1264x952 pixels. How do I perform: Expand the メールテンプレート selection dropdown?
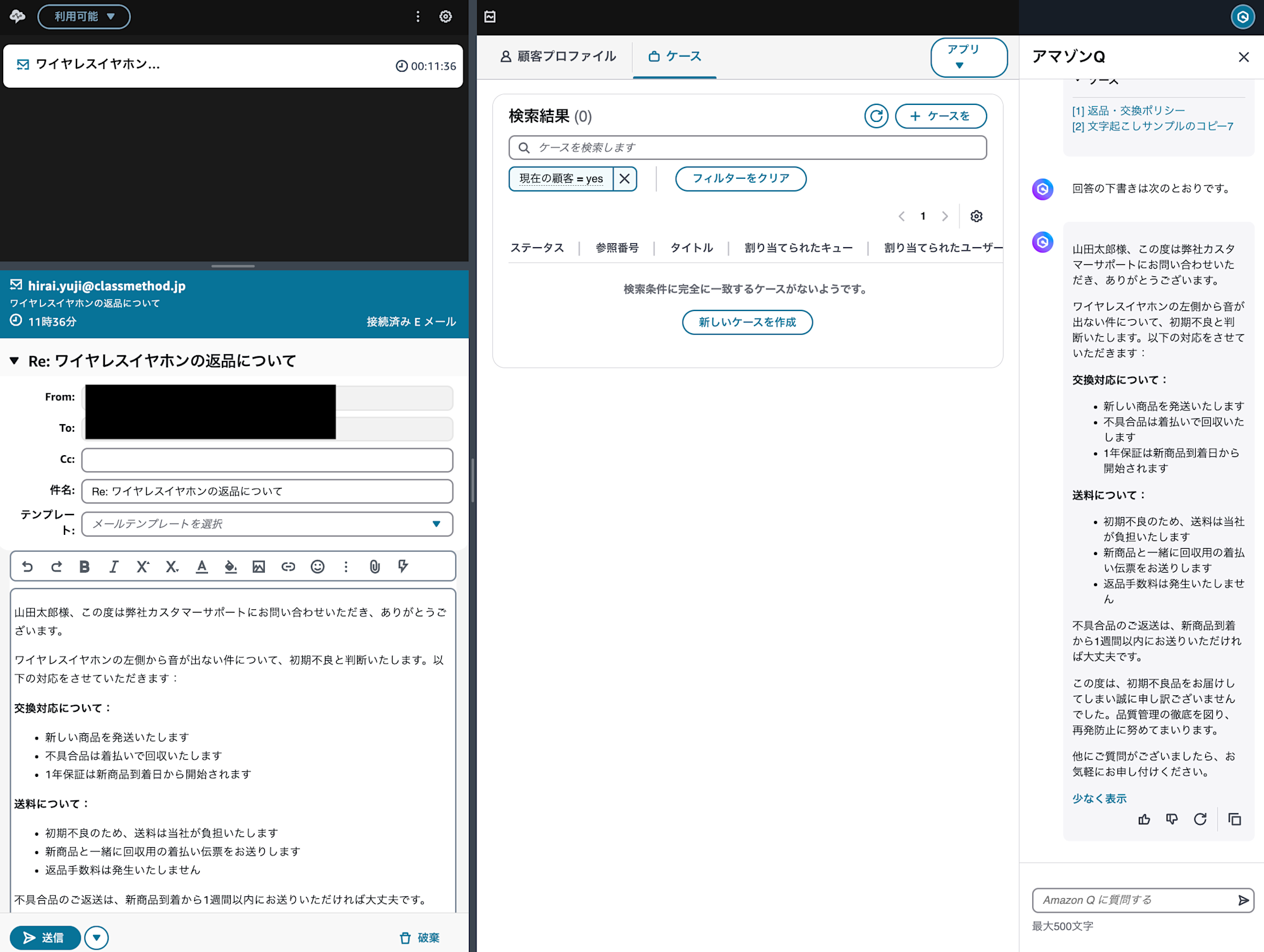[x=435, y=524]
